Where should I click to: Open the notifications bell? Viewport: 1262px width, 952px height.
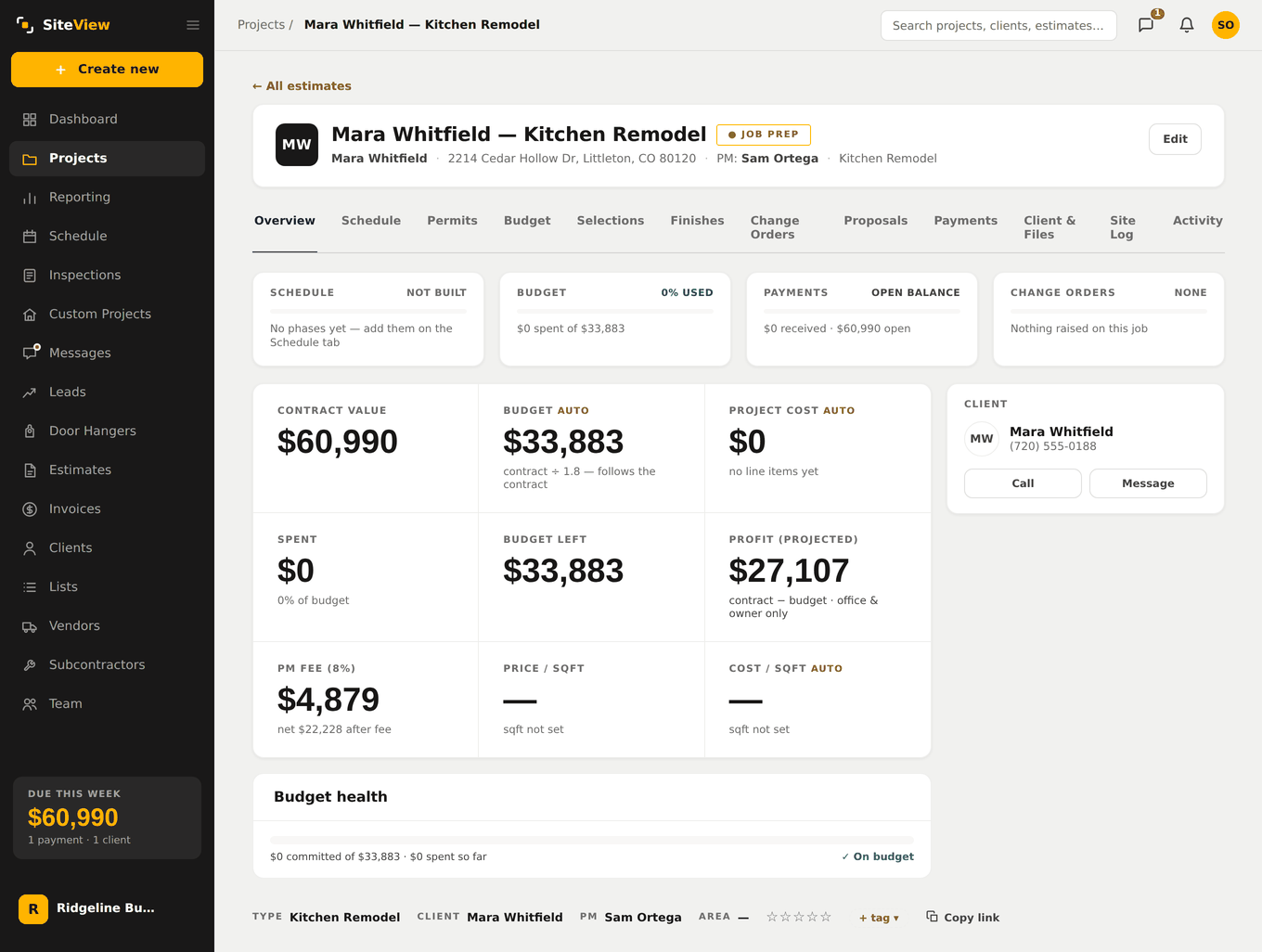coord(1187,25)
